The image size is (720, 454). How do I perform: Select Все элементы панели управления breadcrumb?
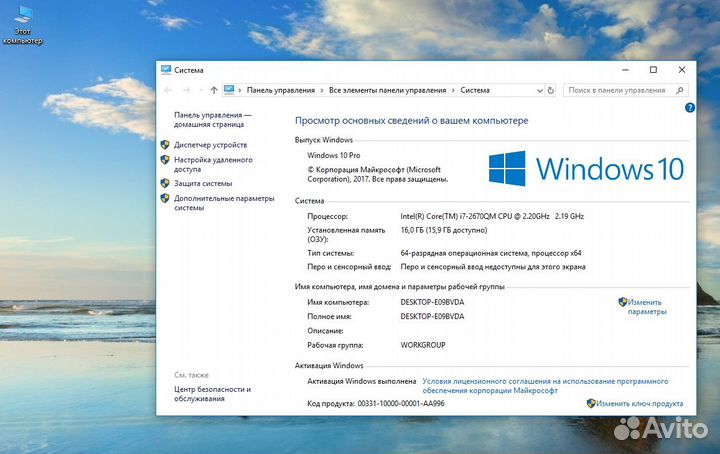[388, 90]
